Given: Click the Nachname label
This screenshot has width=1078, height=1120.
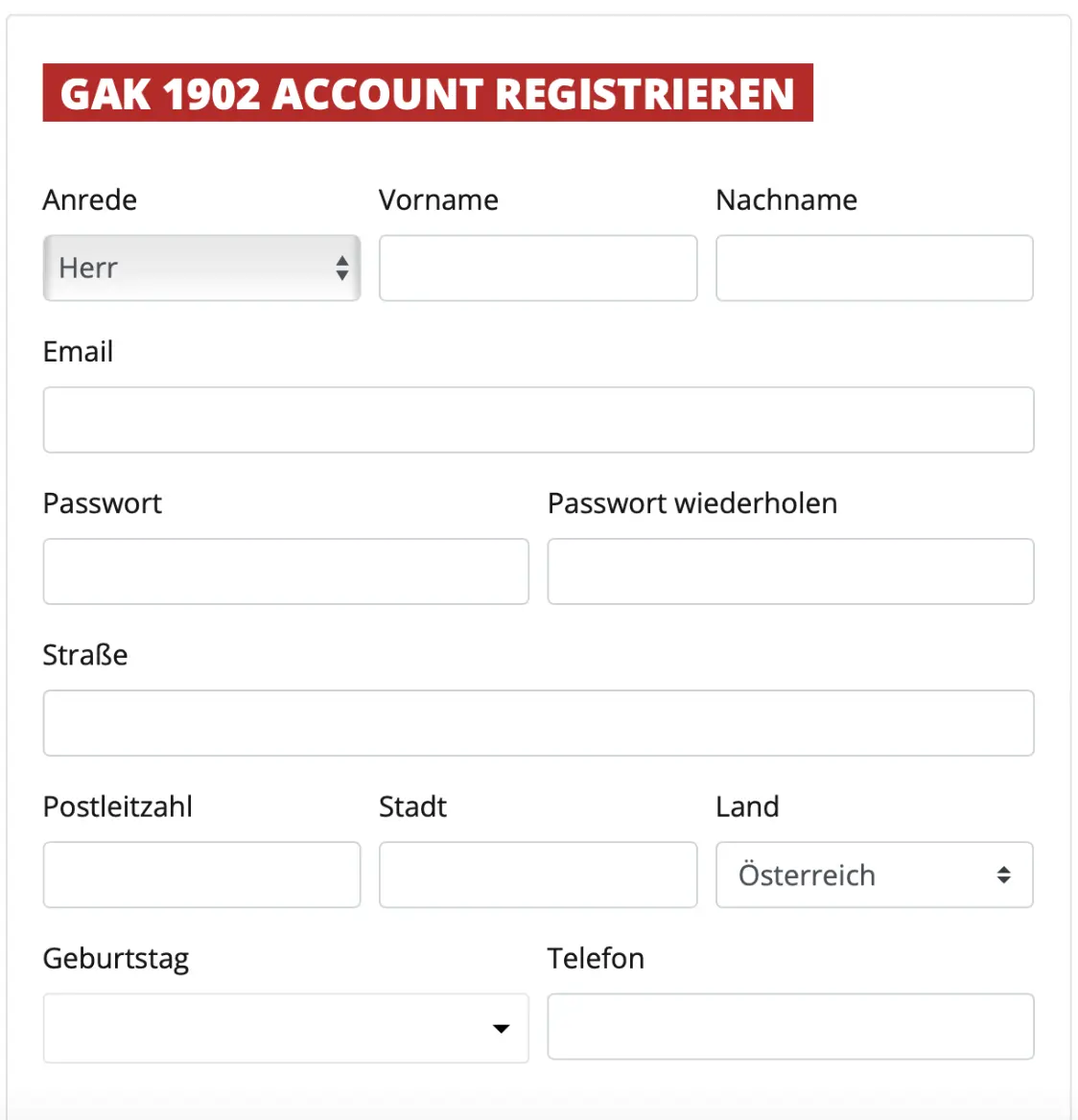Looking at the screenshot, I should coord(786,199).
